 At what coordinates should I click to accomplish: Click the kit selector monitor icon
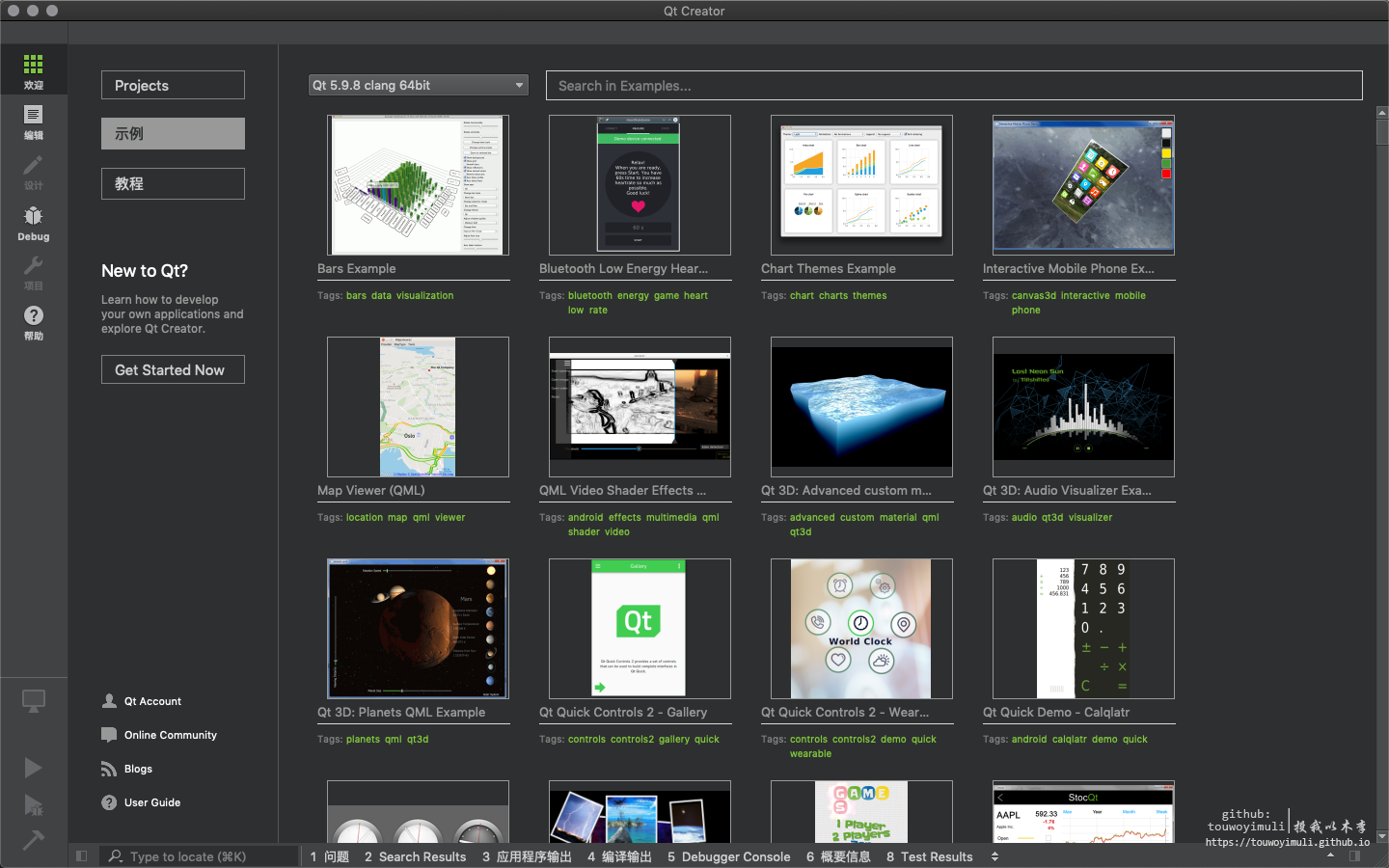point(34,701)
